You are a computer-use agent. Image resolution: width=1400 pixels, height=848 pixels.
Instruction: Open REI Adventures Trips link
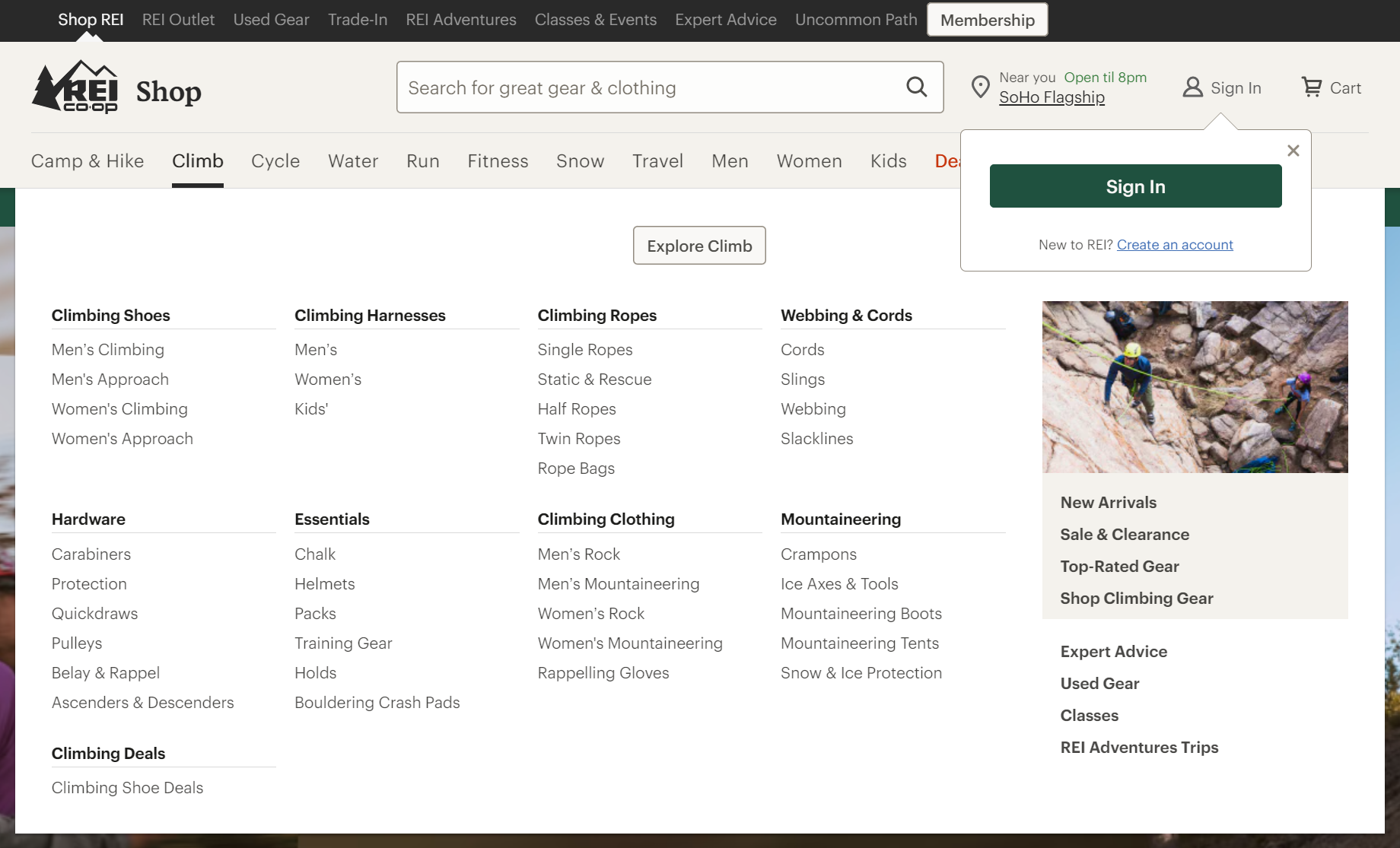[x=1140, y=748]
